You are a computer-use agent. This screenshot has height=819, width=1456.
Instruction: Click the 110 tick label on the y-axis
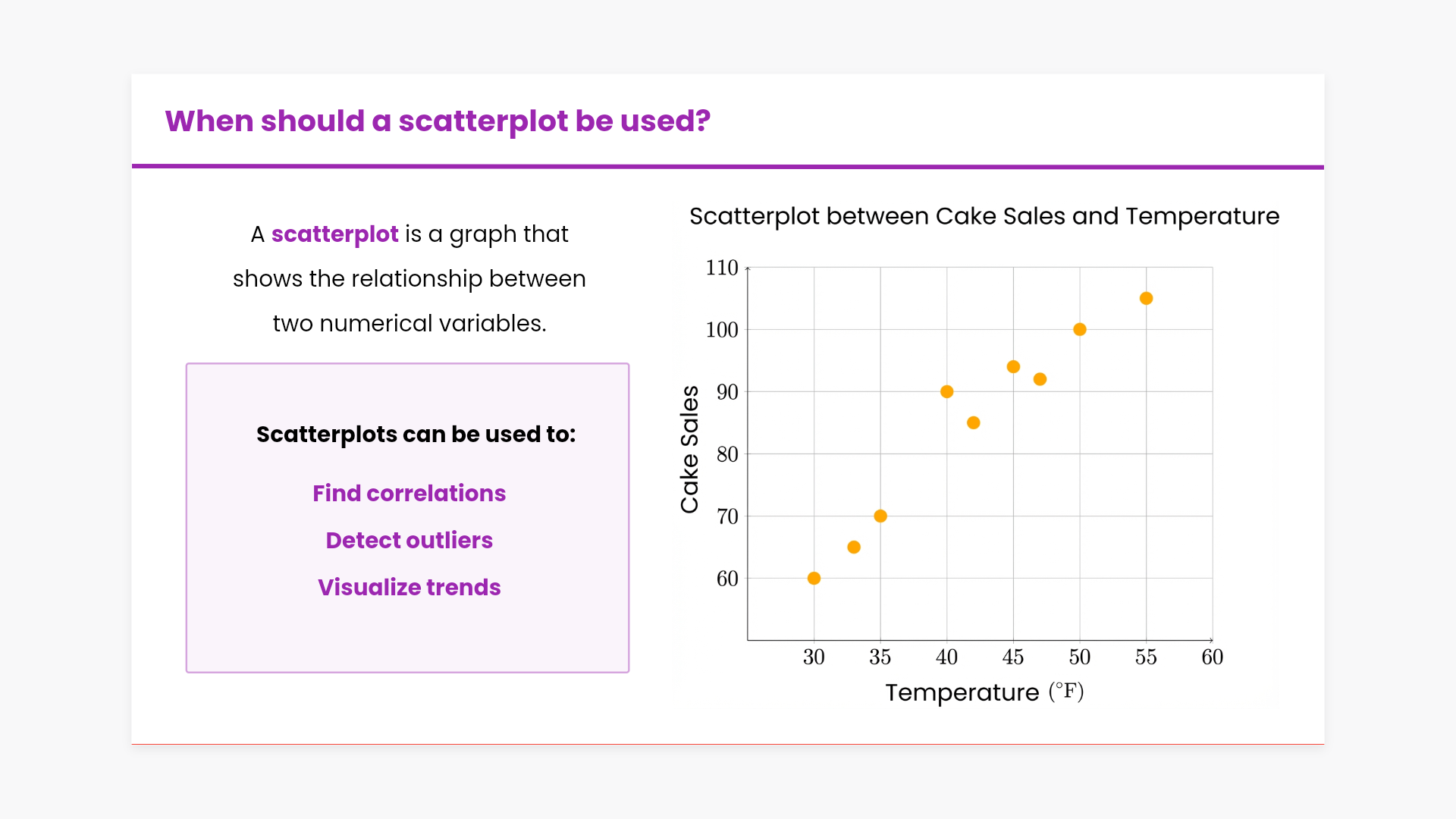[721, 268]
